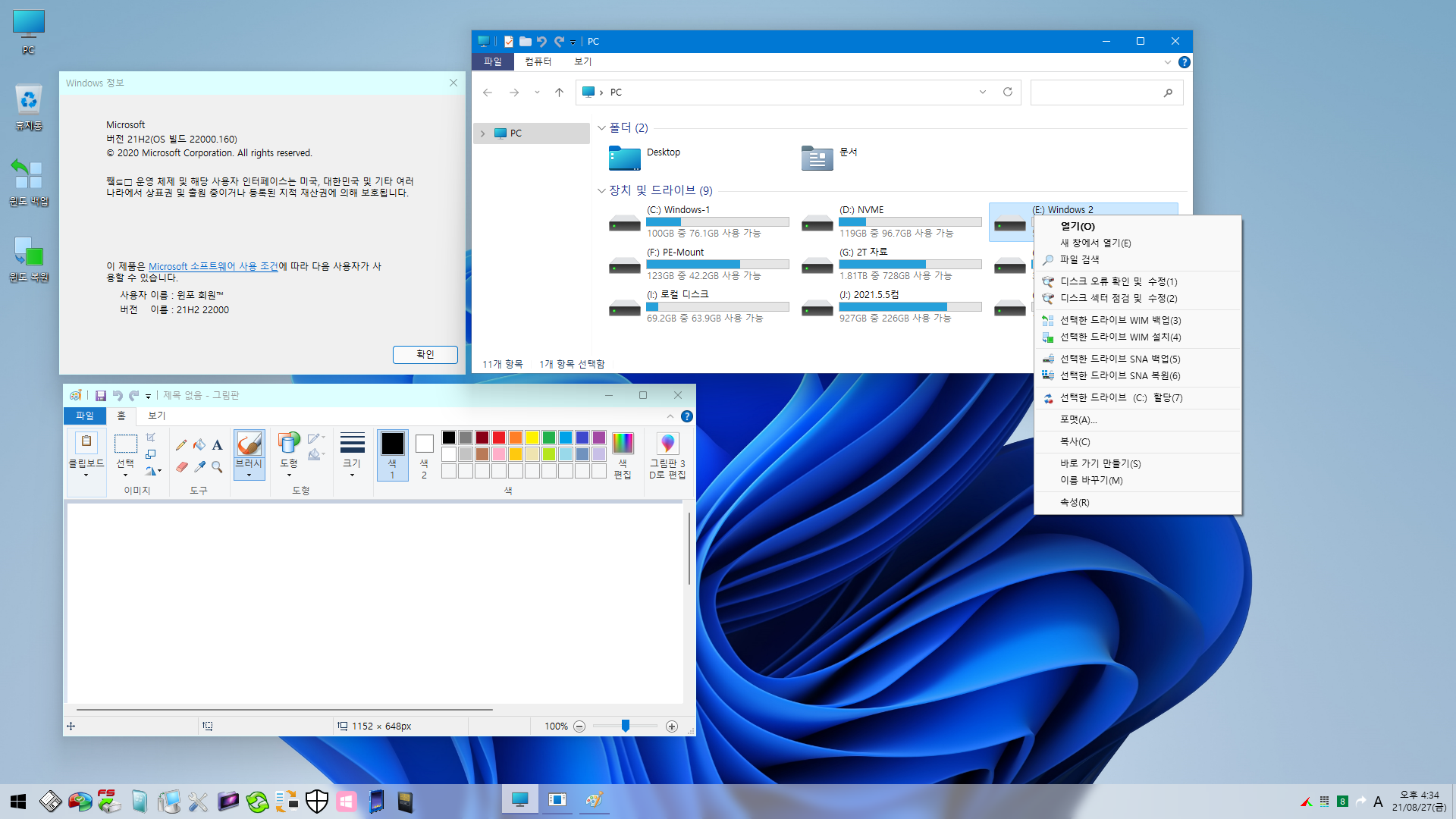Viewport: 1456px width, 819px height.
Task: Open the 보기 tab in Paint
Action: click(156, 416)
